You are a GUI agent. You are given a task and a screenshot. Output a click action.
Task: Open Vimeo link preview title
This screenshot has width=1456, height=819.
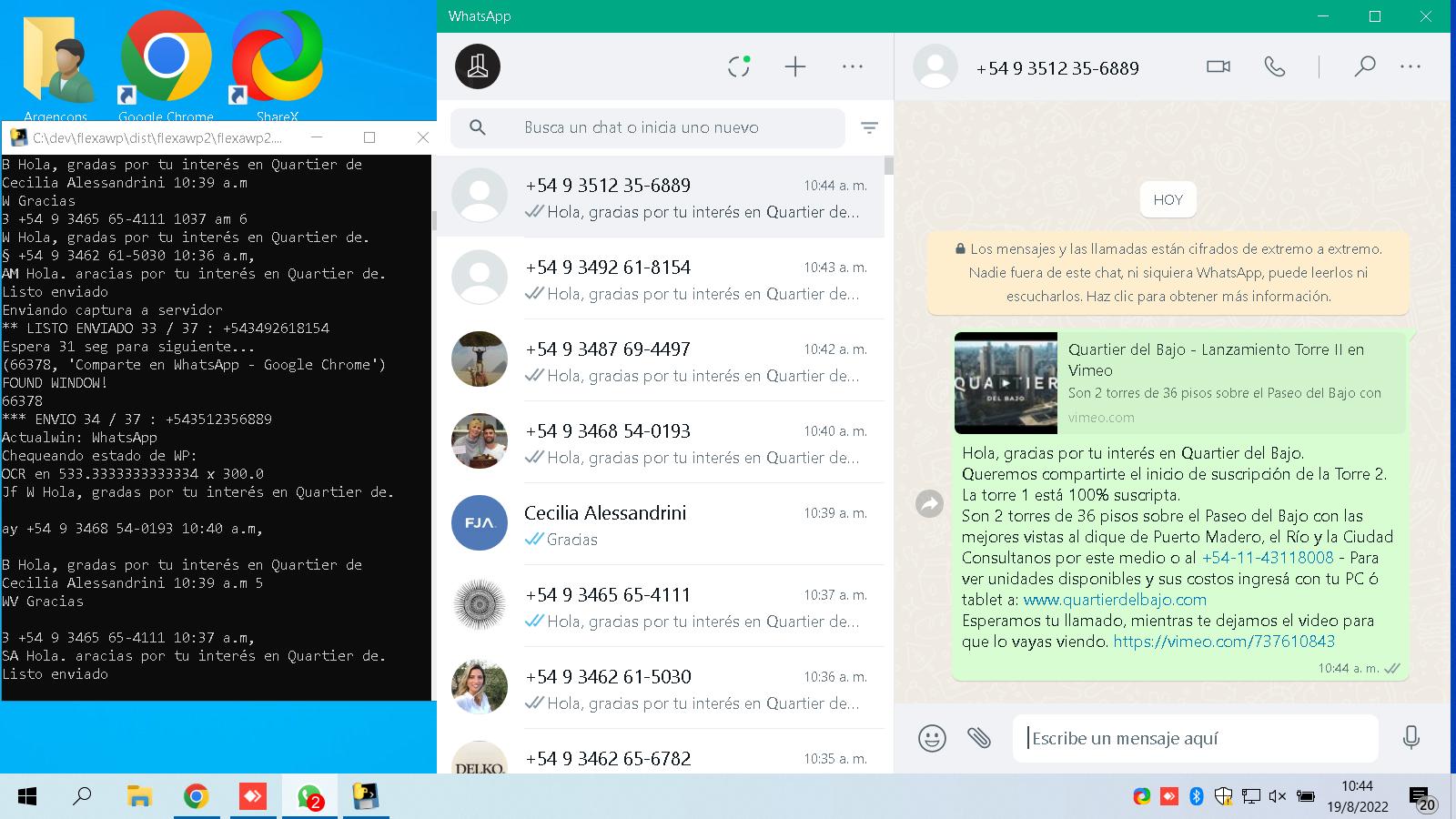point(1216,359)
